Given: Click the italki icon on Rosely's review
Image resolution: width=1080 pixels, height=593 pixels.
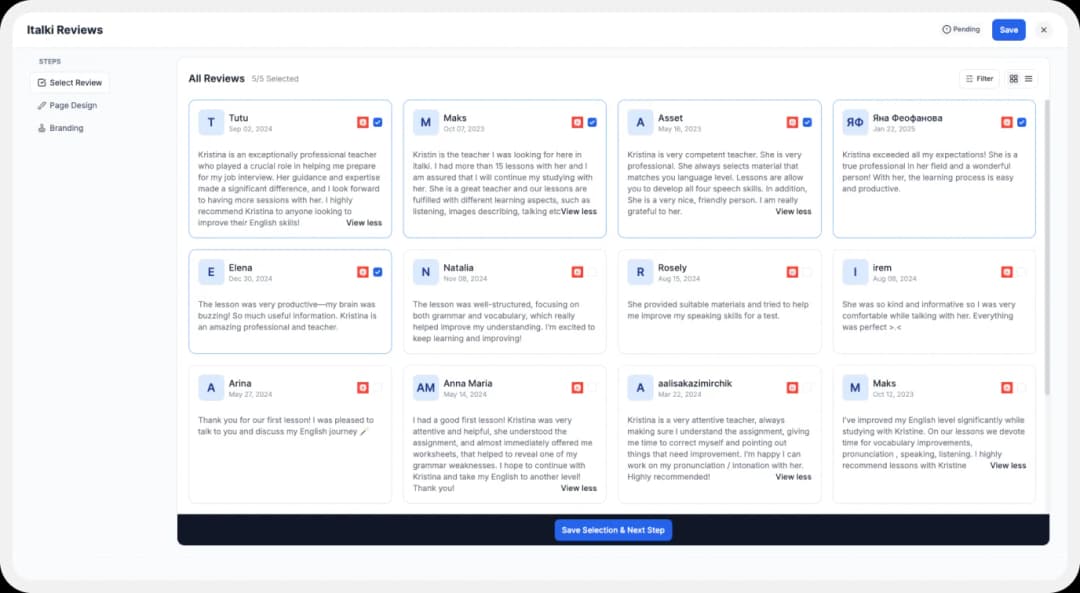Looking at the screenshot, I should click(x=792, y=271).
